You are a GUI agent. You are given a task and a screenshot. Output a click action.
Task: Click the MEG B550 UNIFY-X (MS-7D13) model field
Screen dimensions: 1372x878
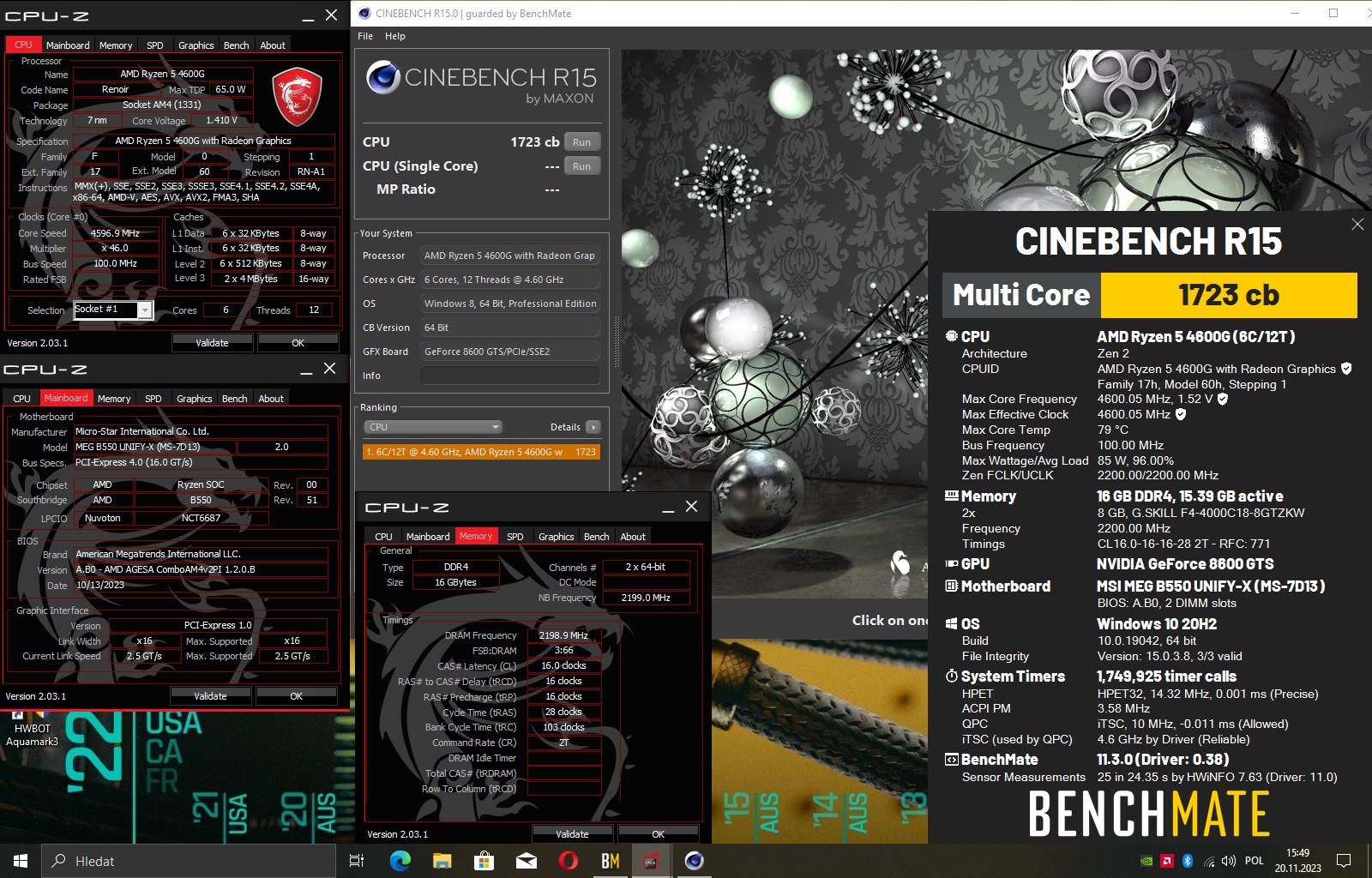click(x=154, y=447)
